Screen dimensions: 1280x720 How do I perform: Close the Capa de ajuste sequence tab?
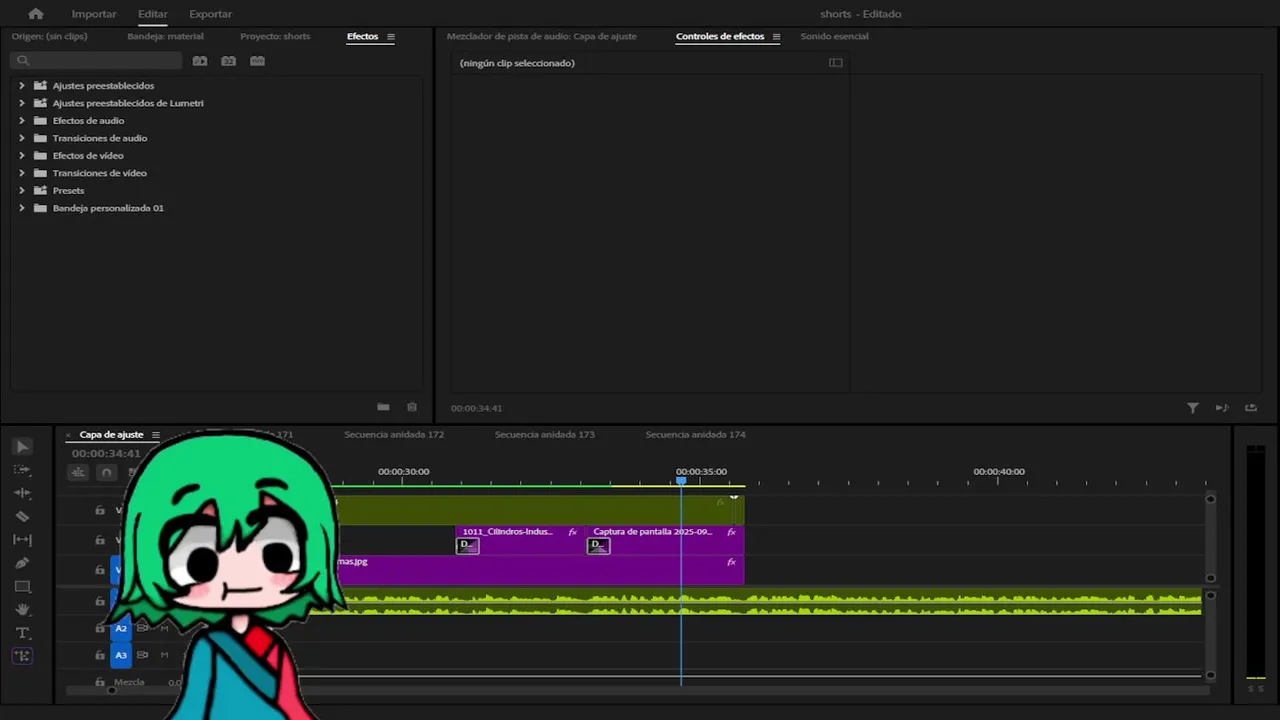coord(69,435)
